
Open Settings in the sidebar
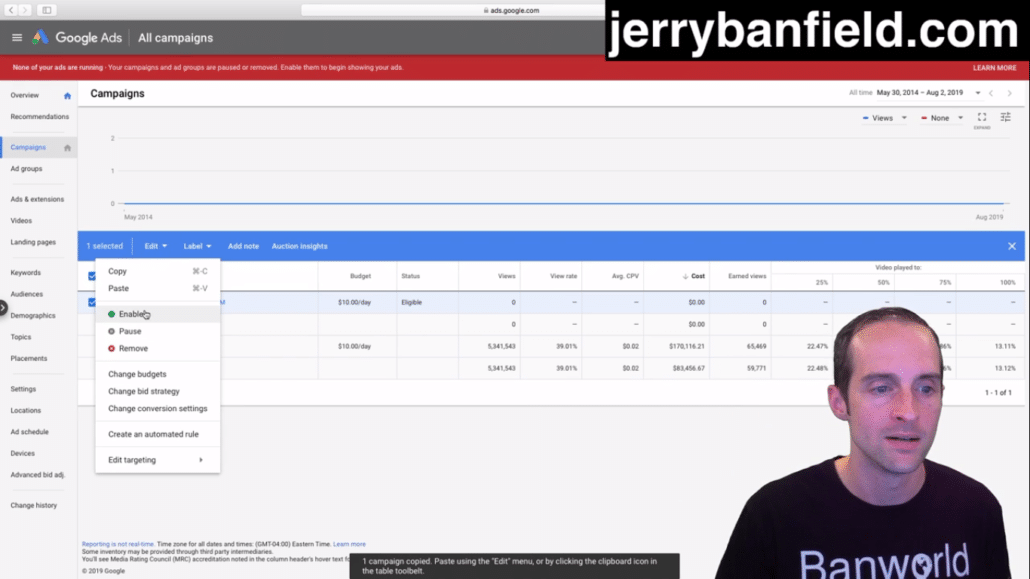[23, 389]
